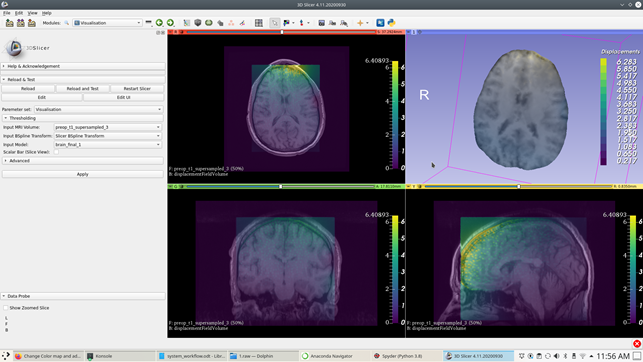Open the Parameter set dropdown
Image resolution: width=643 pixels, height=362 pixels.
98,109
